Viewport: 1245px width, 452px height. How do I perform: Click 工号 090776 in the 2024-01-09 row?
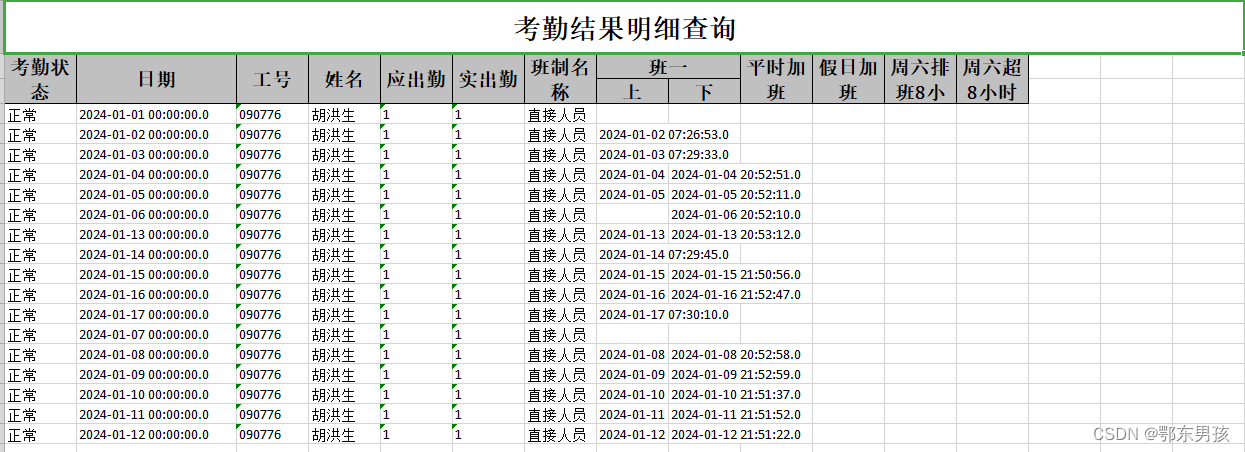(272, 374)
